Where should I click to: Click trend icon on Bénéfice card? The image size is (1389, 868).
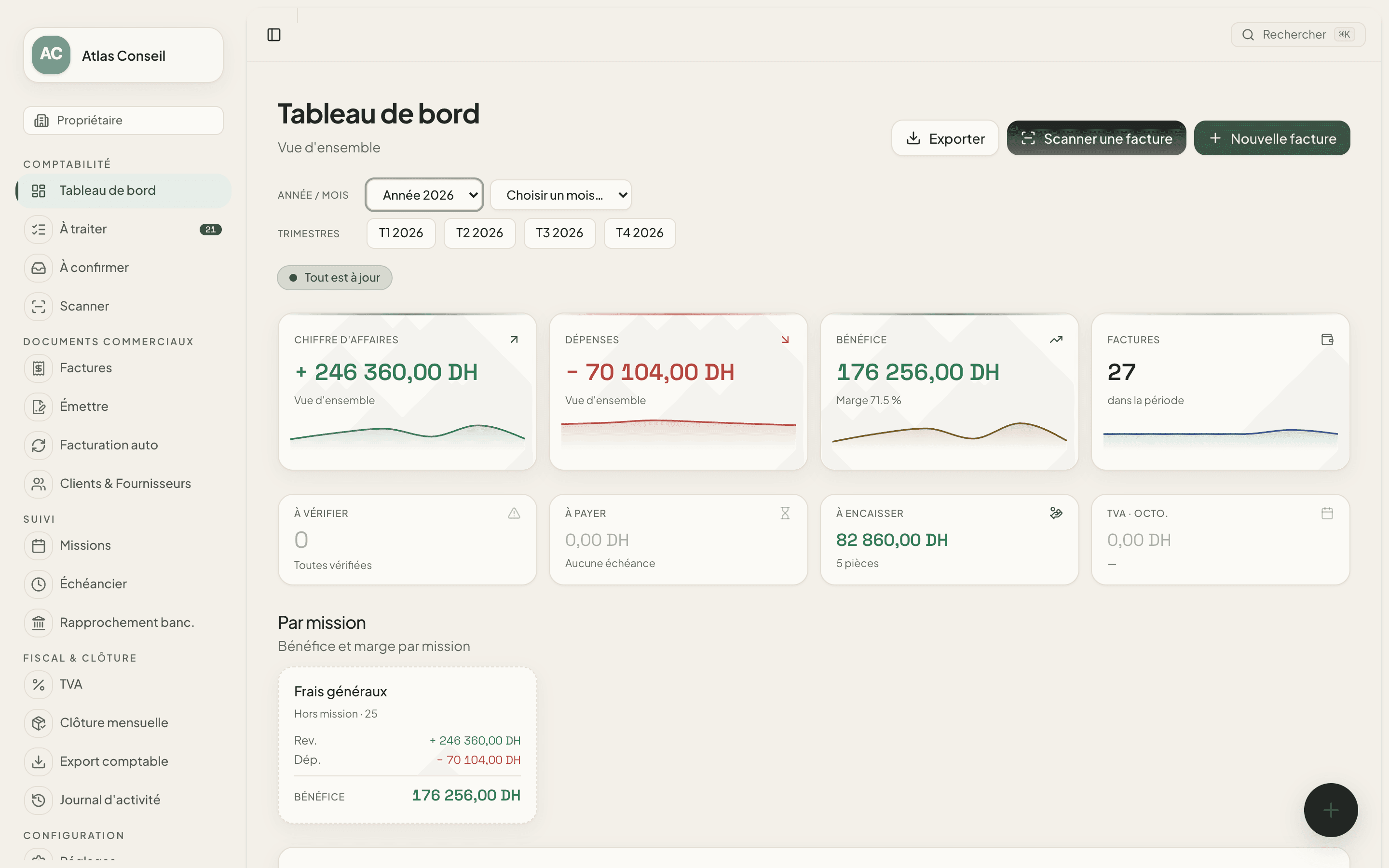coord(1056,340)
